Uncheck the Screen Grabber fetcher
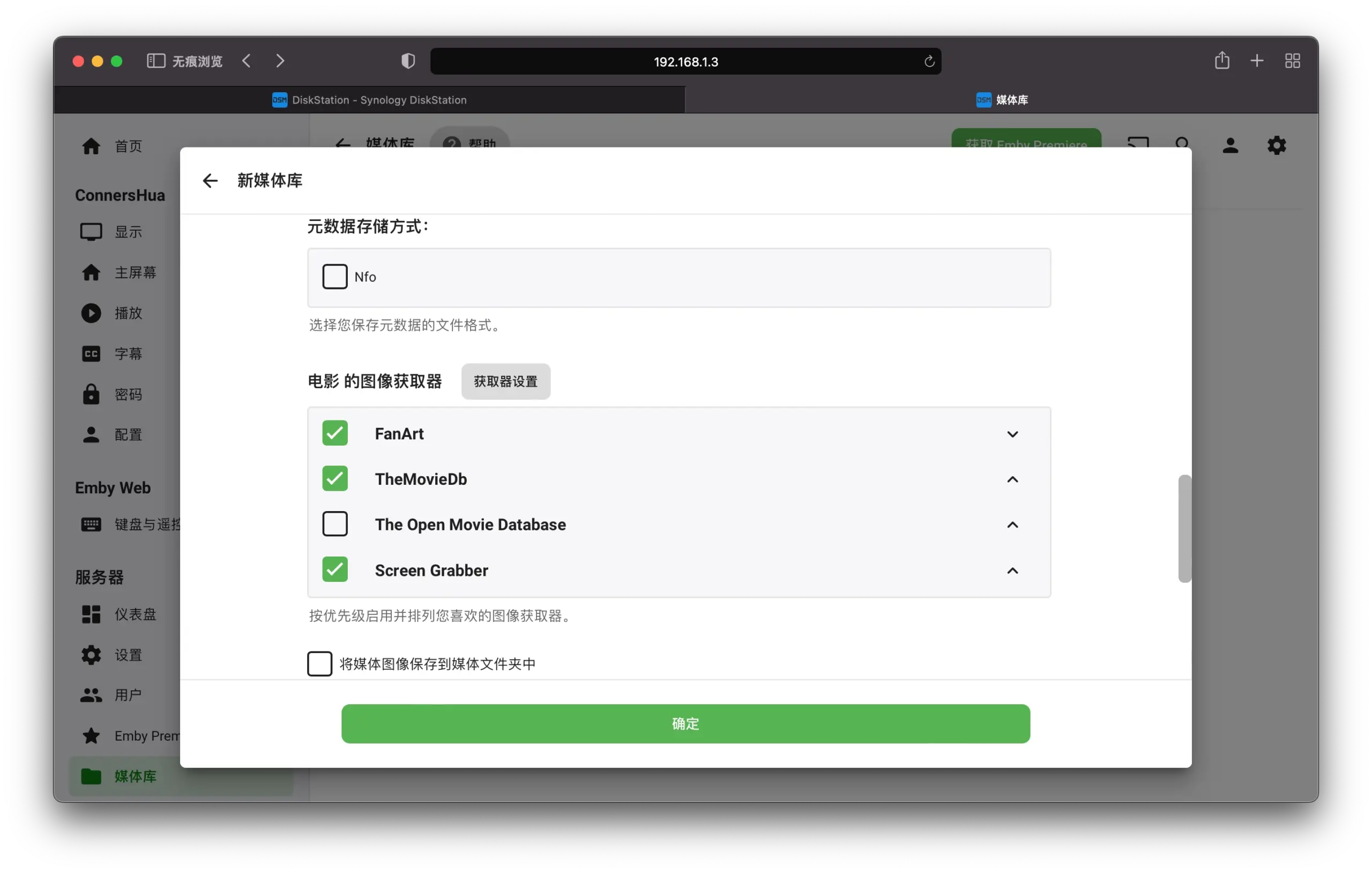Screen dimensions: 1372x873 pyautogui.click(x=334, y=569)
